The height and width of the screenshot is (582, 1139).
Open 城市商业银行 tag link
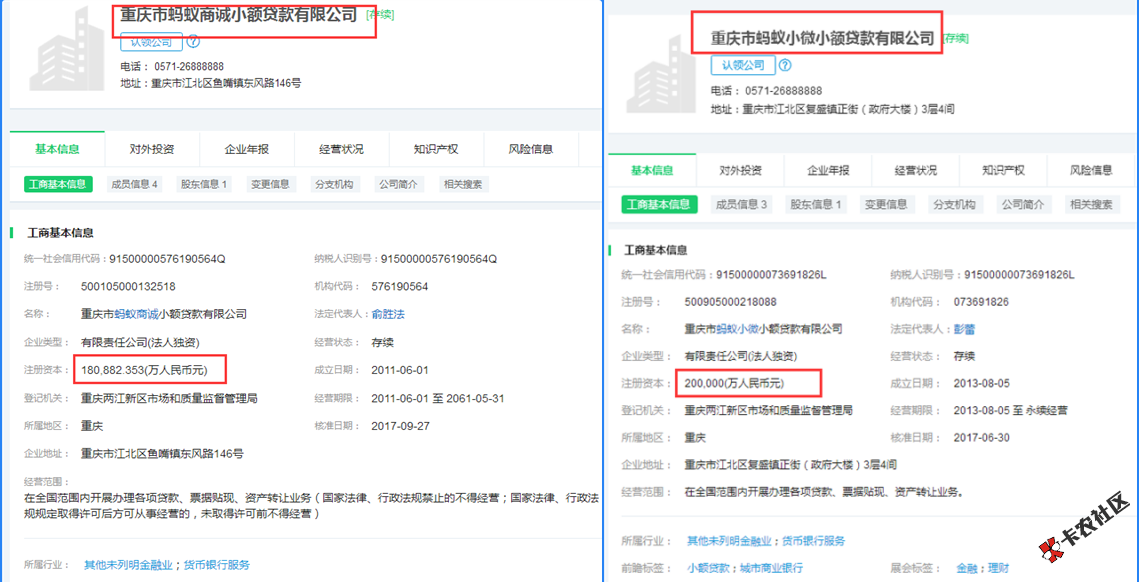[x=771, y=568]
